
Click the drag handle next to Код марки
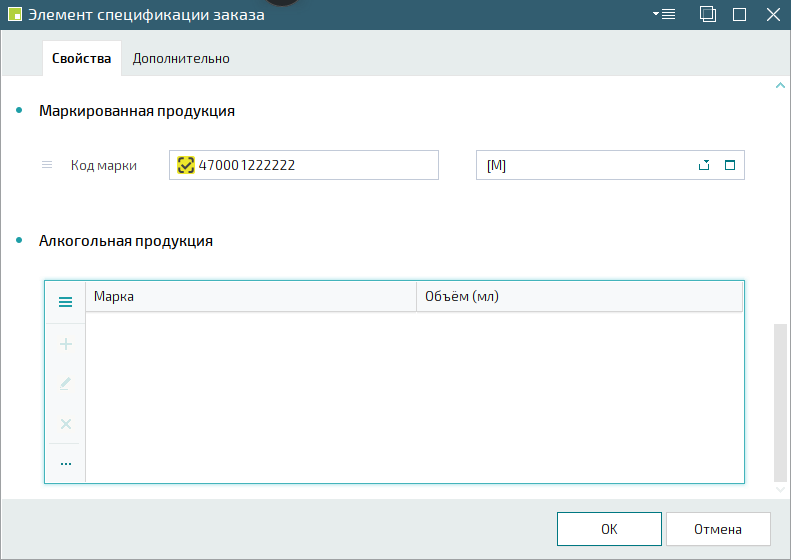[x=47, y=165]
